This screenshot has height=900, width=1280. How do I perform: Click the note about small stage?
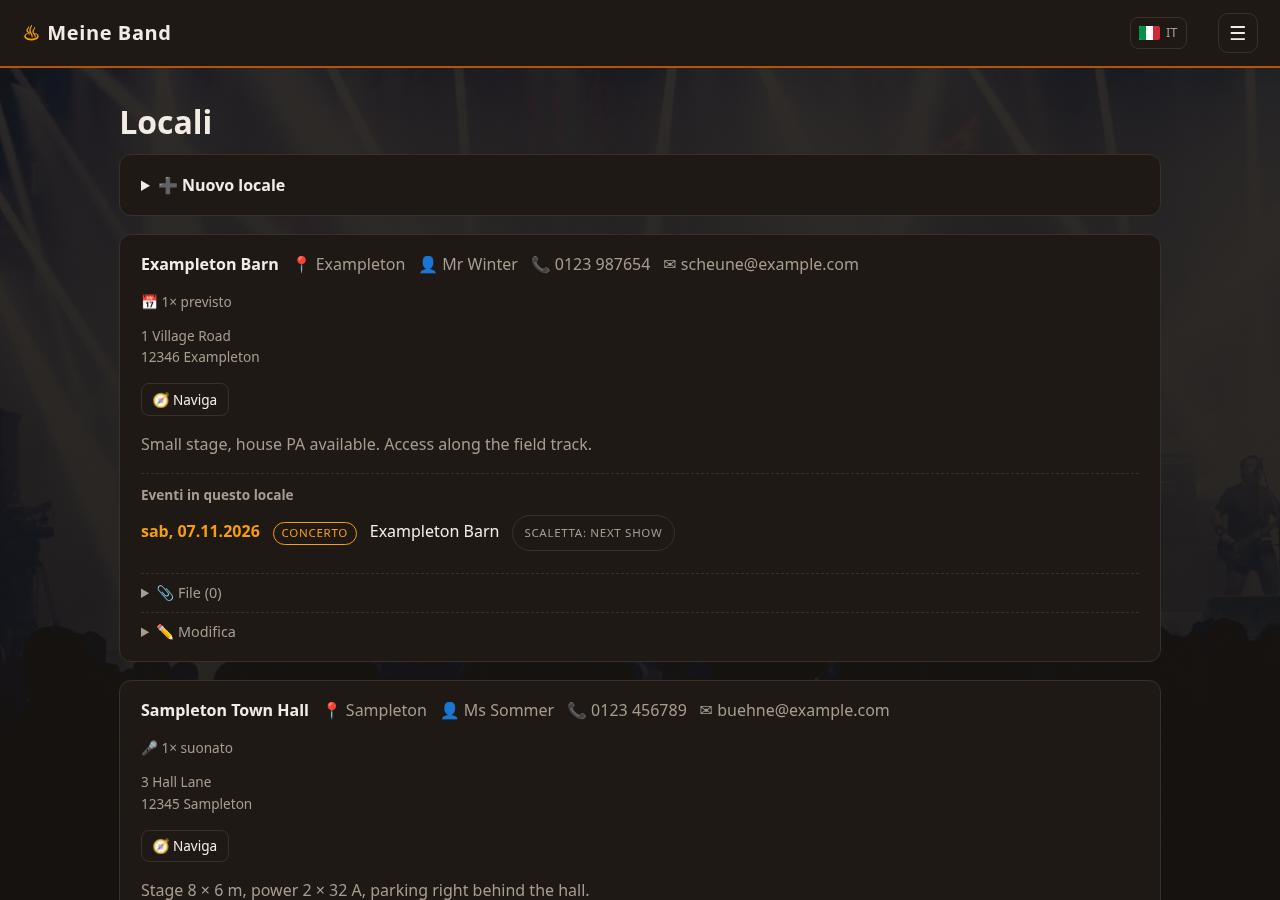366,444
